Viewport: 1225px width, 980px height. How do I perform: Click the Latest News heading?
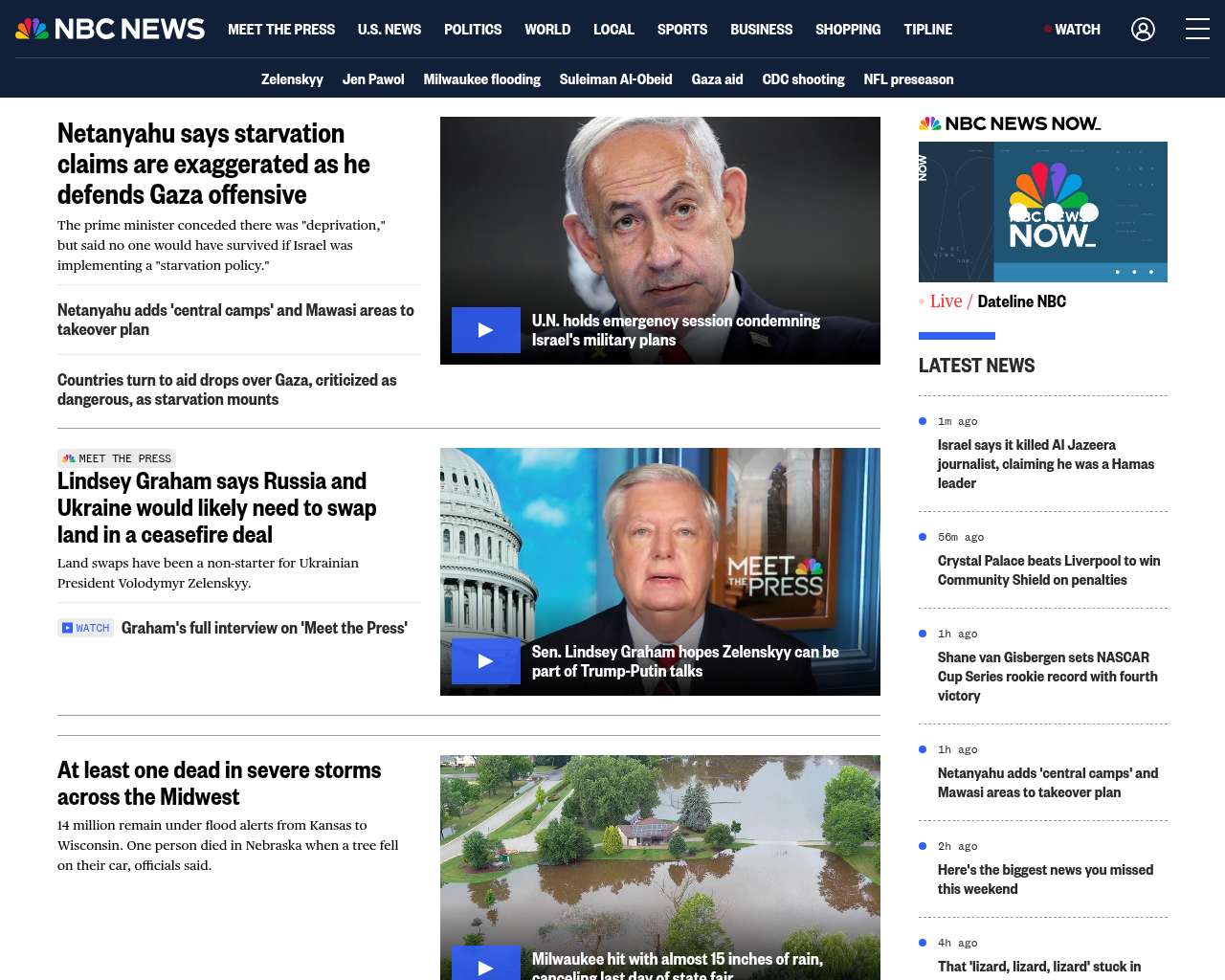click(976, 366)
